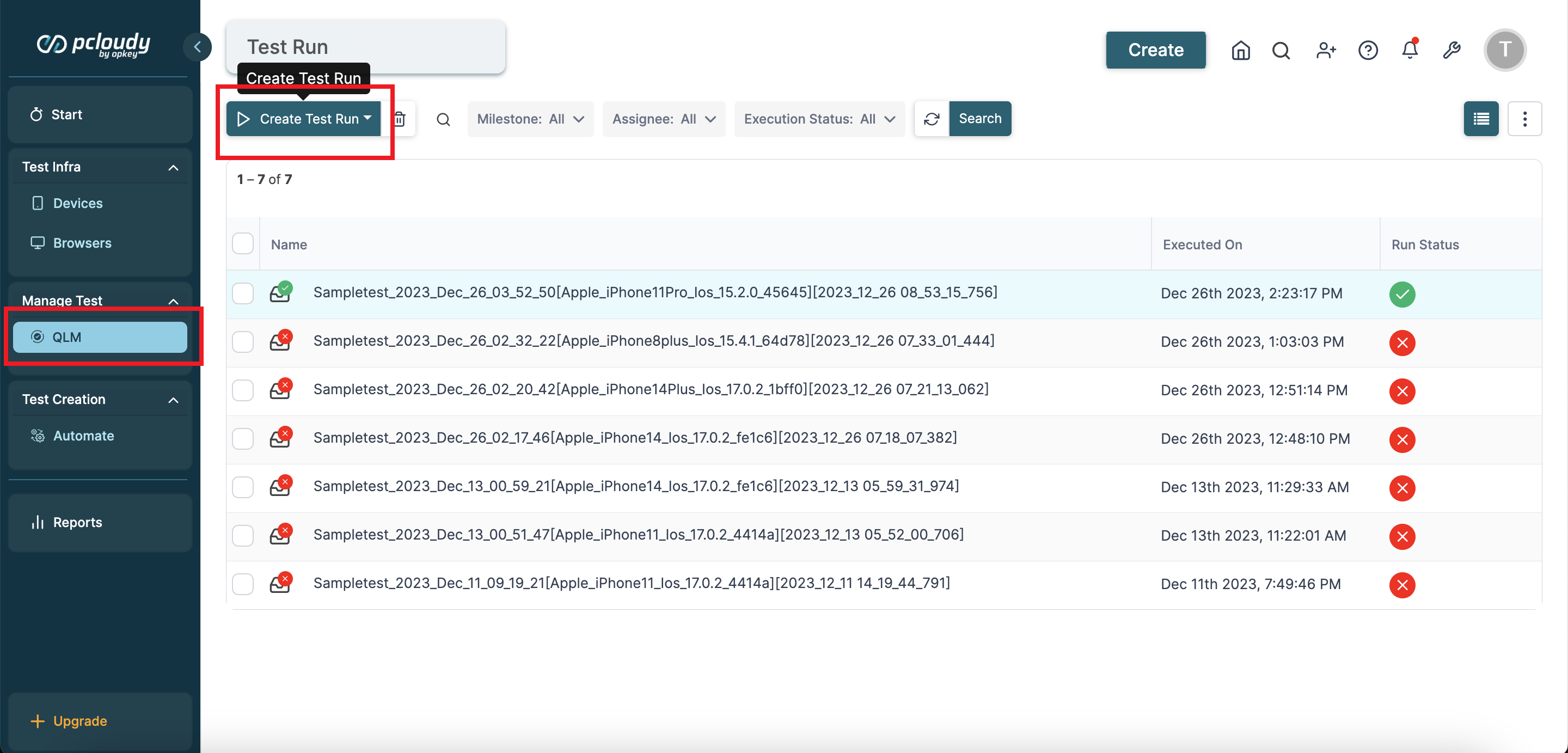
Task: Click the failed status icon for the iPhone14Plus run
Action: point(1402,391)
